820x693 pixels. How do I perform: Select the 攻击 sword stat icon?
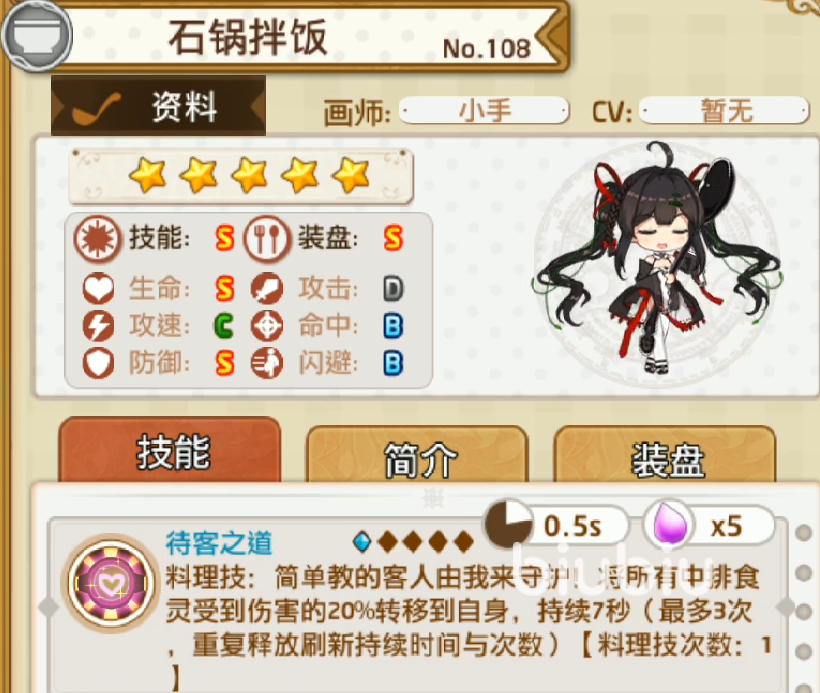[267, 289]
